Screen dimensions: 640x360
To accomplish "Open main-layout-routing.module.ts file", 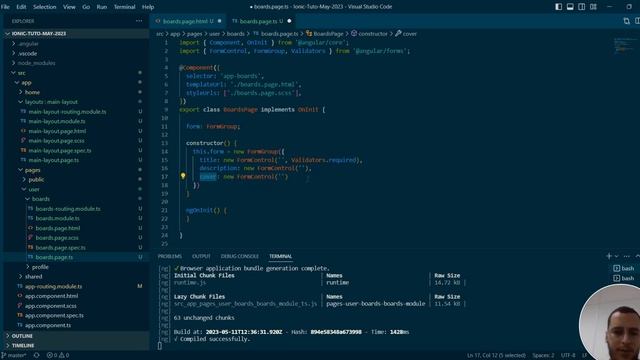I will pyautogui.click(x=67, y=112).
